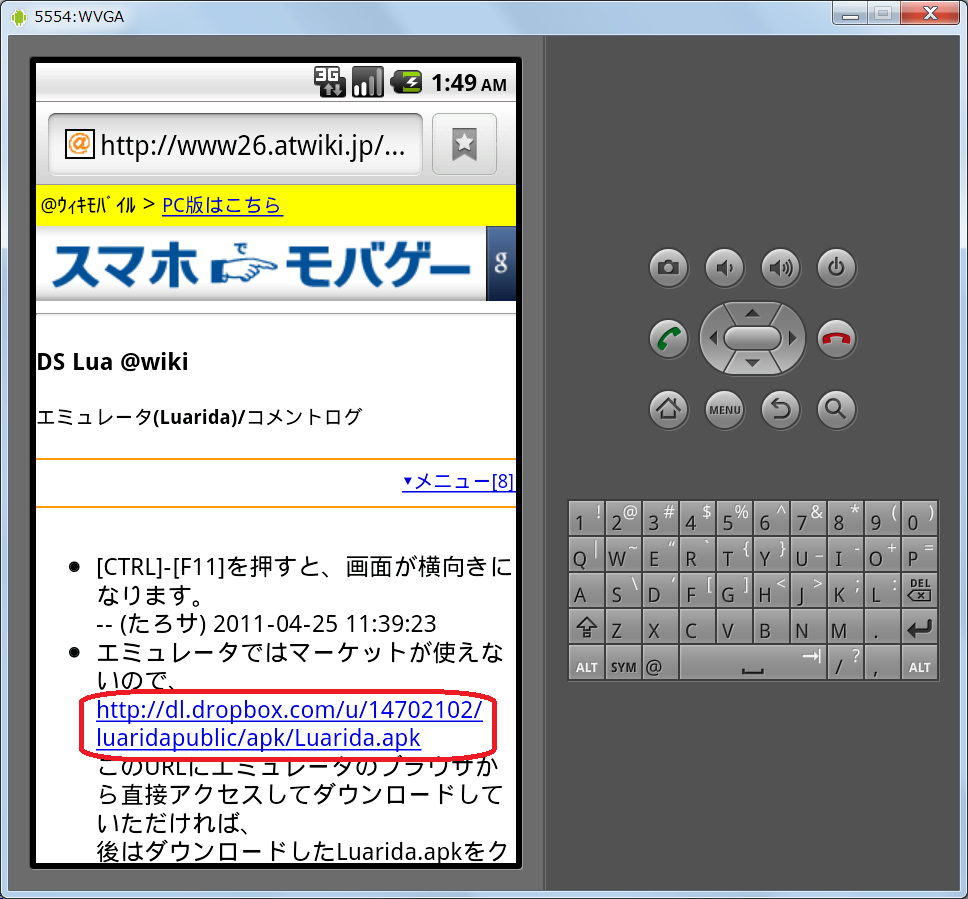Image resolution: width=968 pixels, height=899 pixels.
Task: Tap the スマホでモバゲー banner ad
Action: point(261,265)
